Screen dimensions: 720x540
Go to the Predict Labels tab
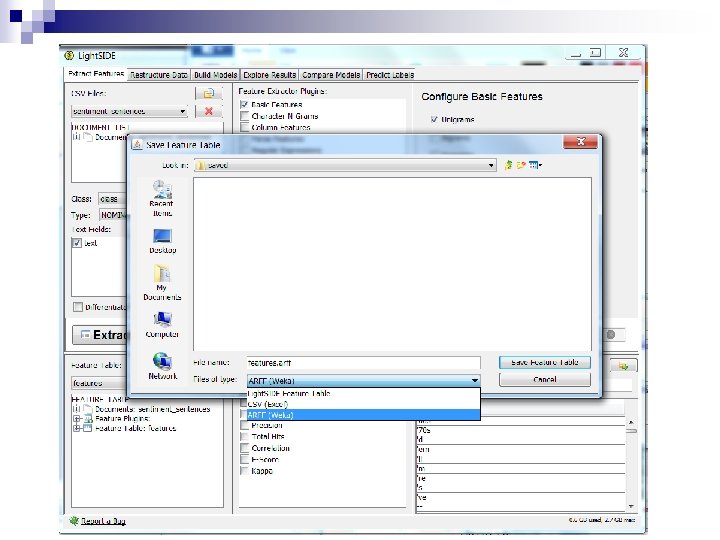point(390,75)
